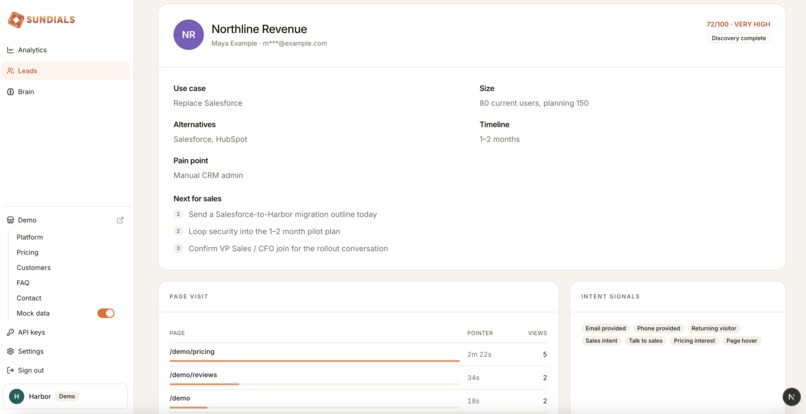Click the /demo progress bar
The image size is (806, 414).
315,407
